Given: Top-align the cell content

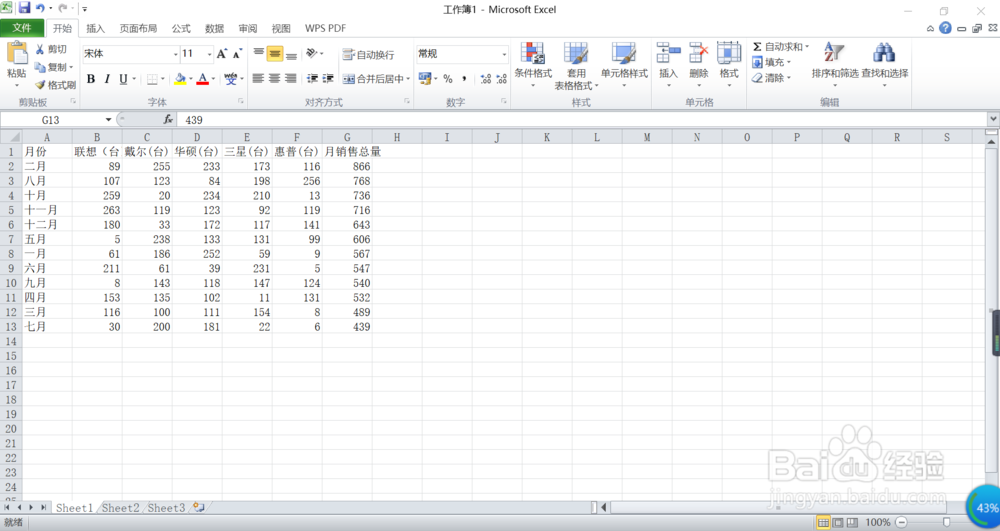Looking at the screenshot, I should (x=258, y=54).
